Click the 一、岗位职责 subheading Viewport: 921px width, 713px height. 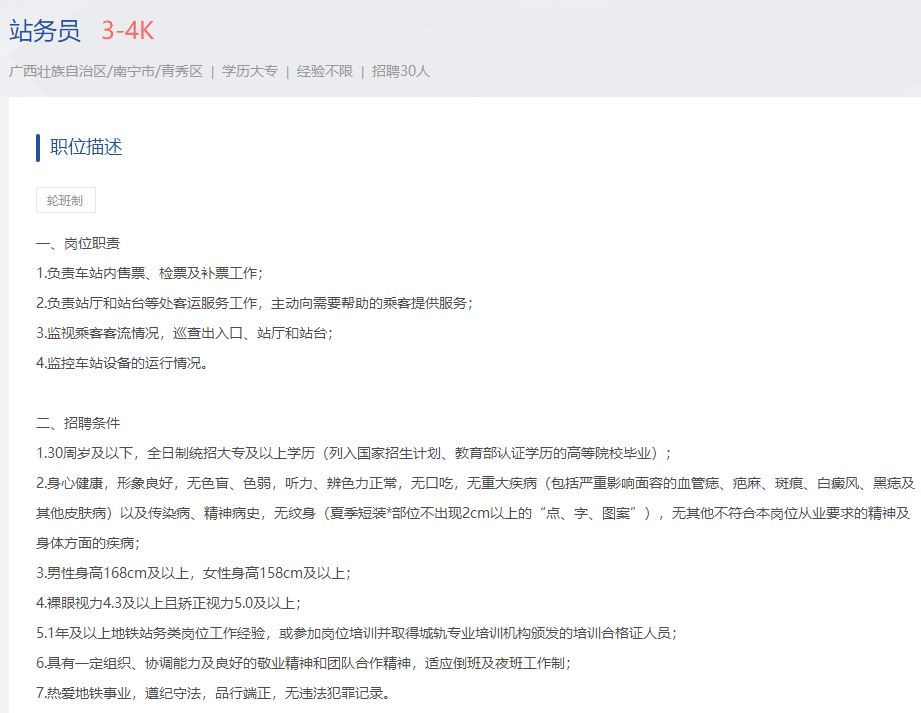79,243
